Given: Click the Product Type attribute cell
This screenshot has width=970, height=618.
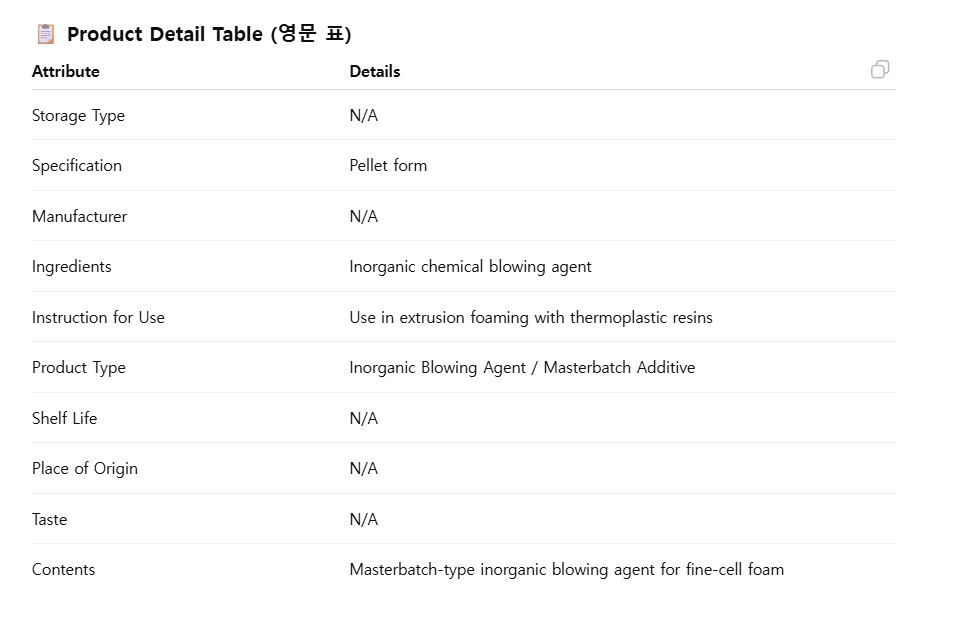Looking at the screenshot, I should click(79, 368).
